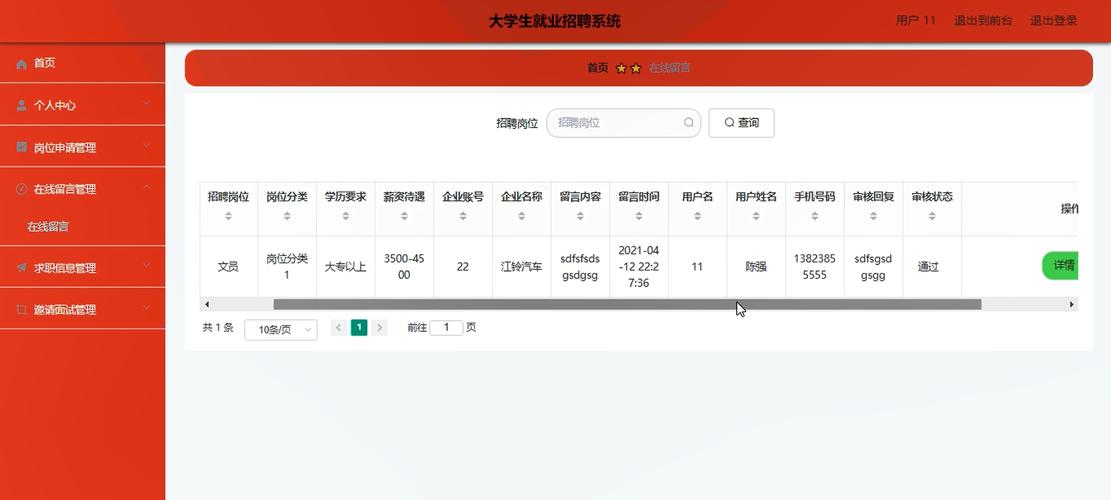The image size is (1111, 500).
Task: Click 退出登录 to log out
Action: 1053,20
